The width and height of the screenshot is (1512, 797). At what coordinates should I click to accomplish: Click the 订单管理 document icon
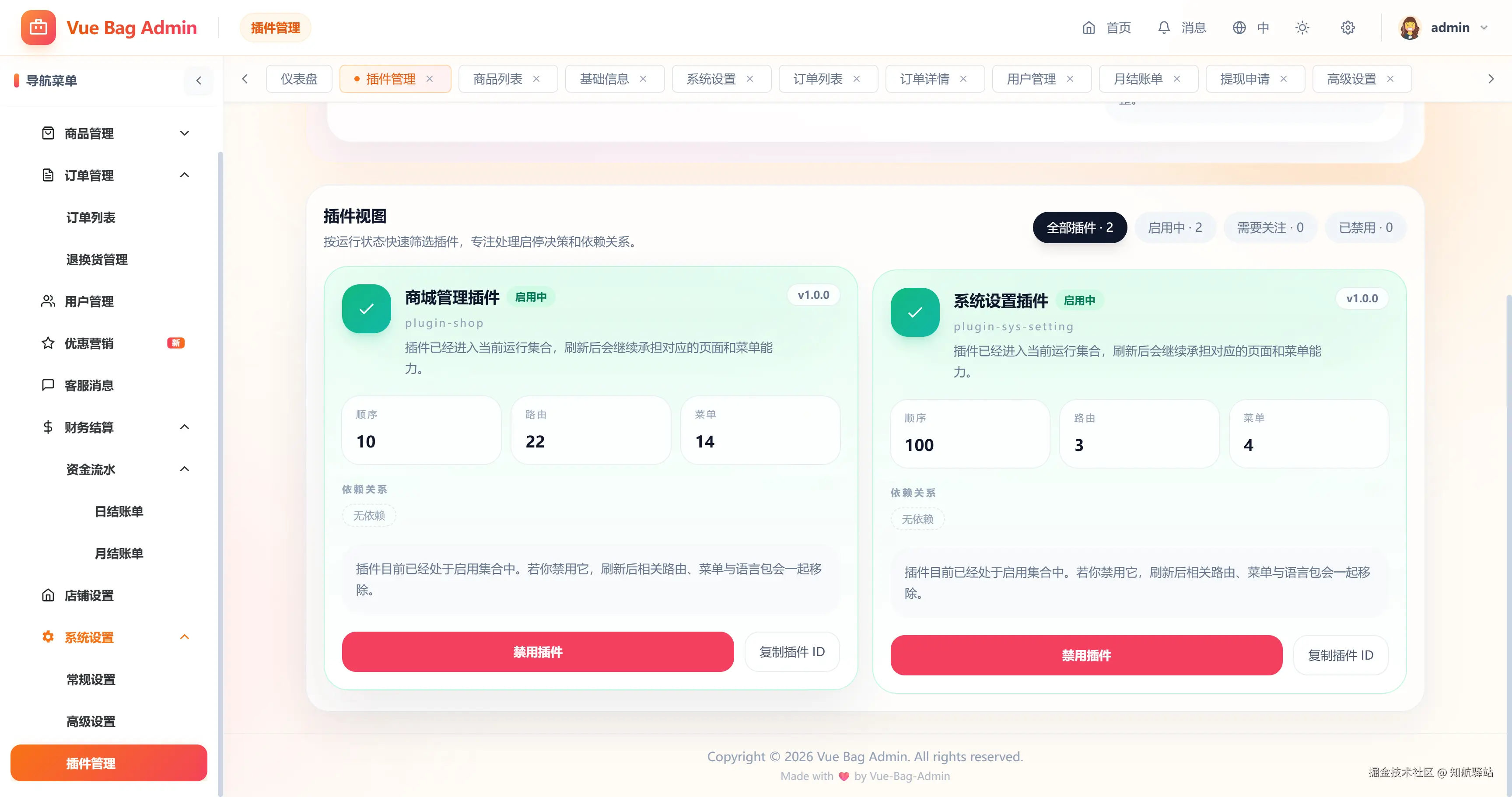48,175
